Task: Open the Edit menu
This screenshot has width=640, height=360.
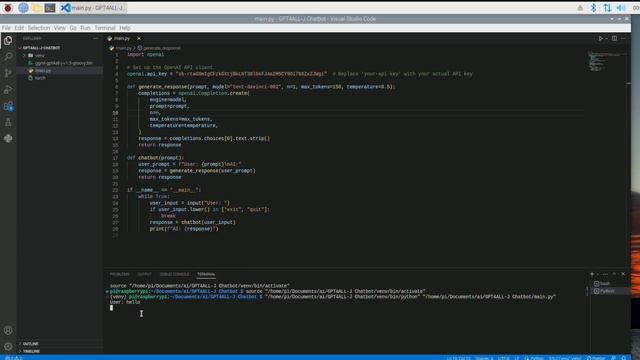Action: coord(19,28)
